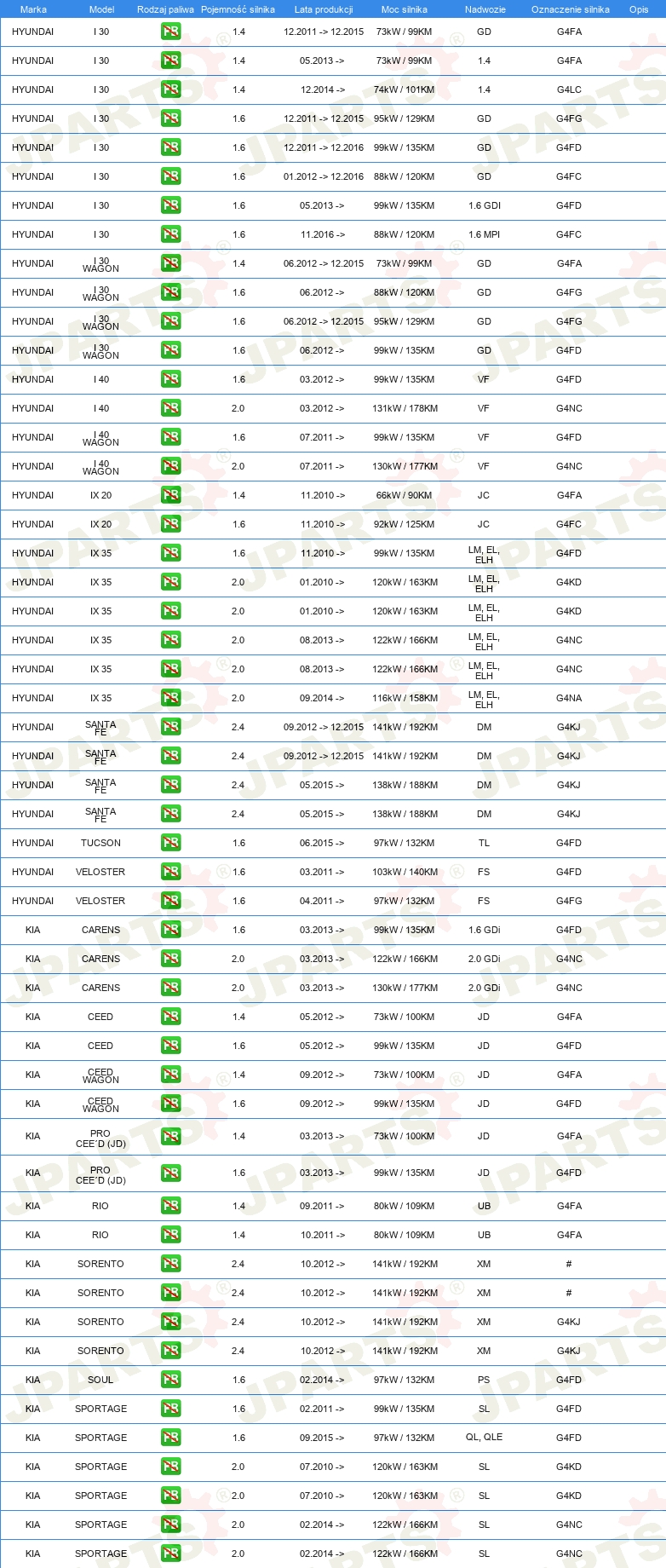This screenshot has width=666, height=1568.
Task: Select the QL, QLE body cell
Action: (484, 1438)
